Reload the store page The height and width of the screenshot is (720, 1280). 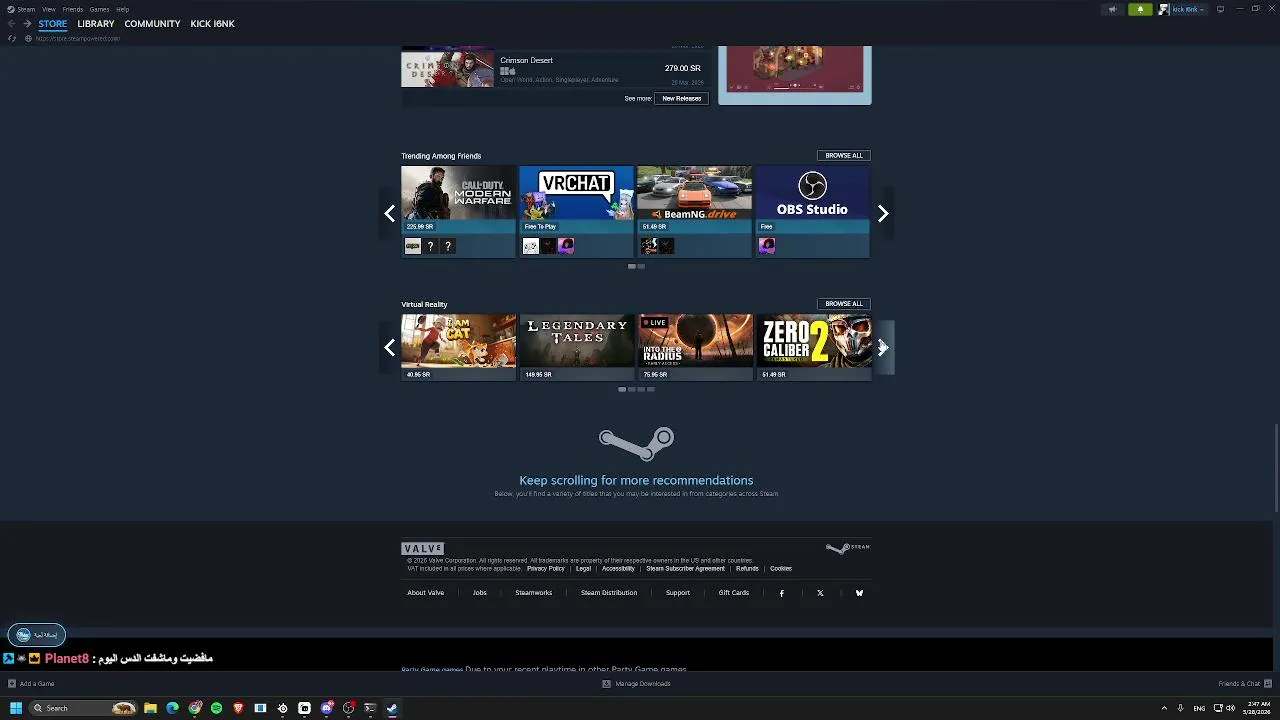12,38
